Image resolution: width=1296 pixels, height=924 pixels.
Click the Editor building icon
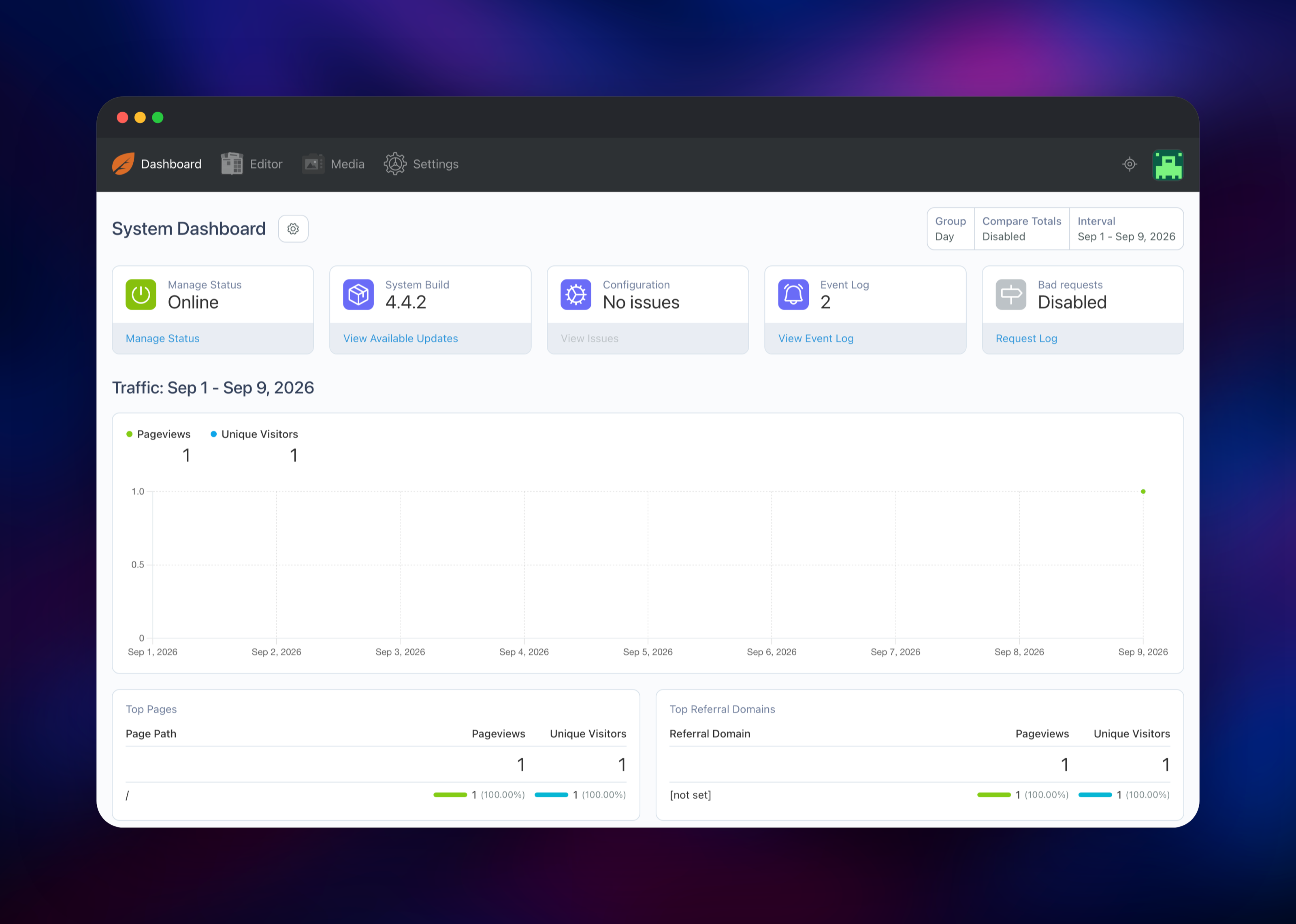pyautogui.click(x=231, y=164)
